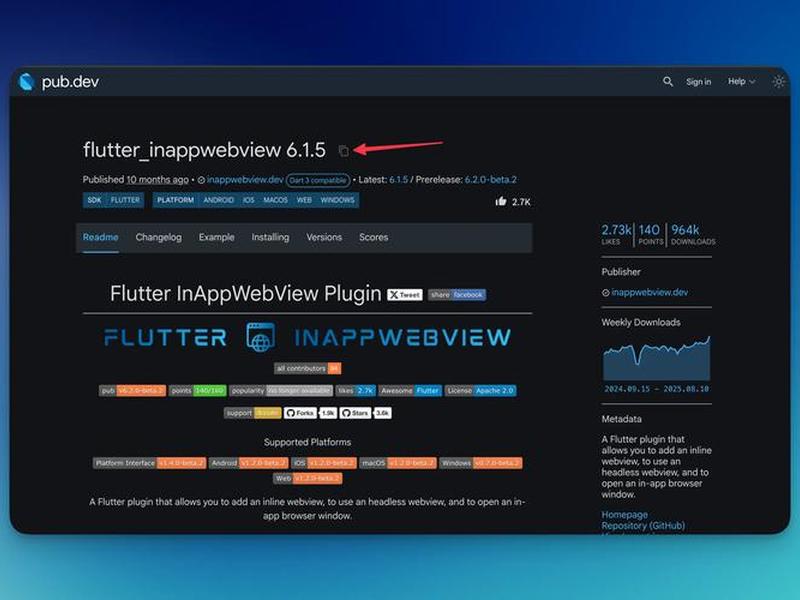Click the support donate badge
800x600 pixels.
pyautogui.click(x=253, y=413)
